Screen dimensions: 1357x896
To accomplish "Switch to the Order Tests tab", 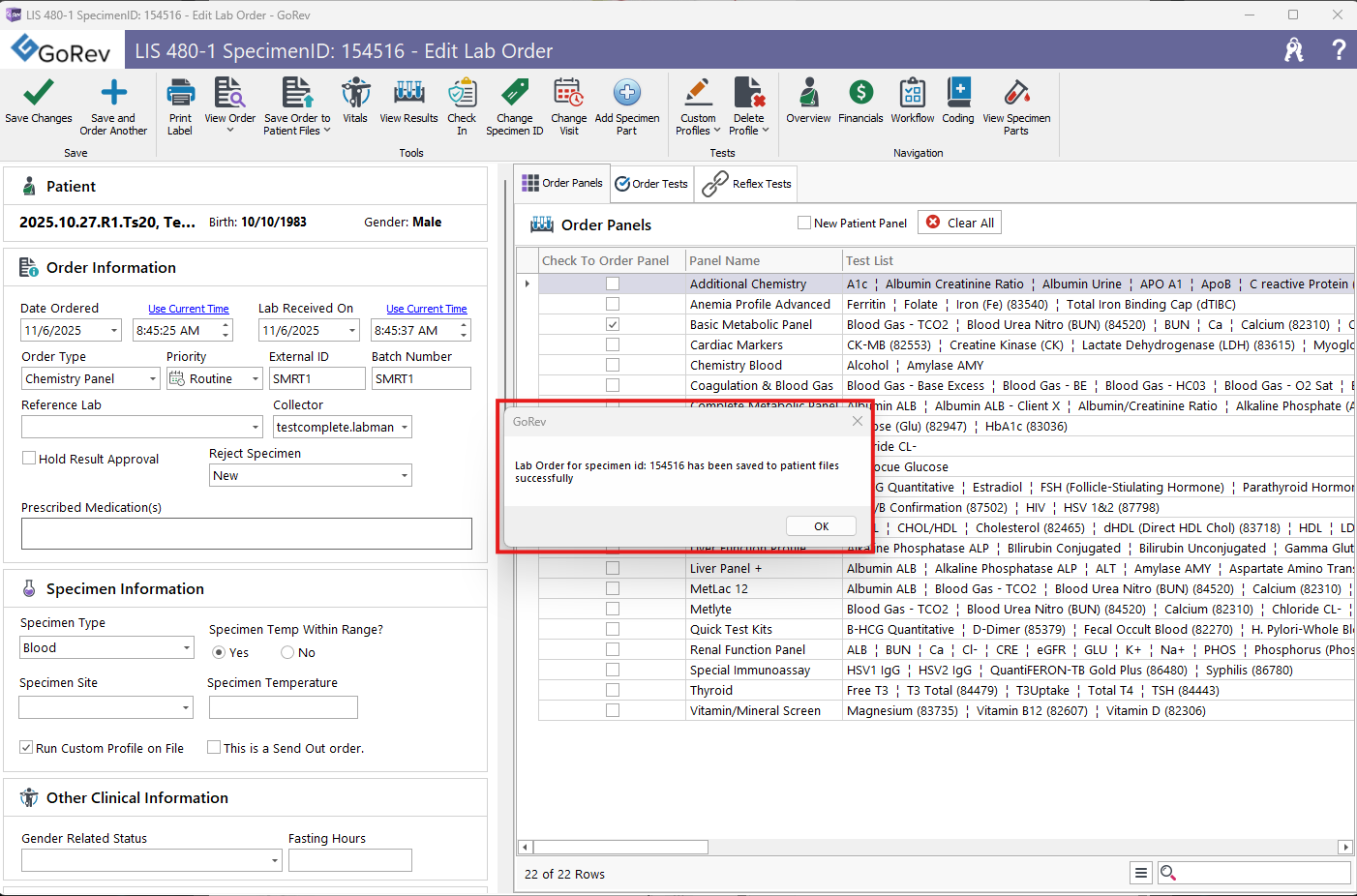I will point(651,184).
